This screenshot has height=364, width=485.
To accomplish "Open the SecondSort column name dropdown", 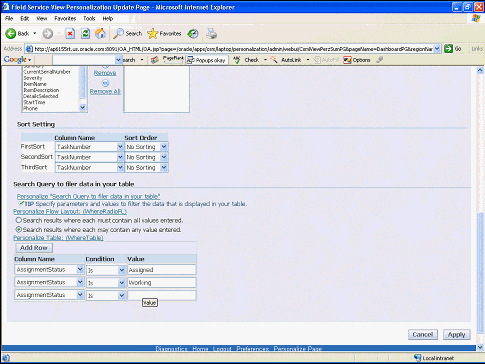I will [x=120, y=157].
